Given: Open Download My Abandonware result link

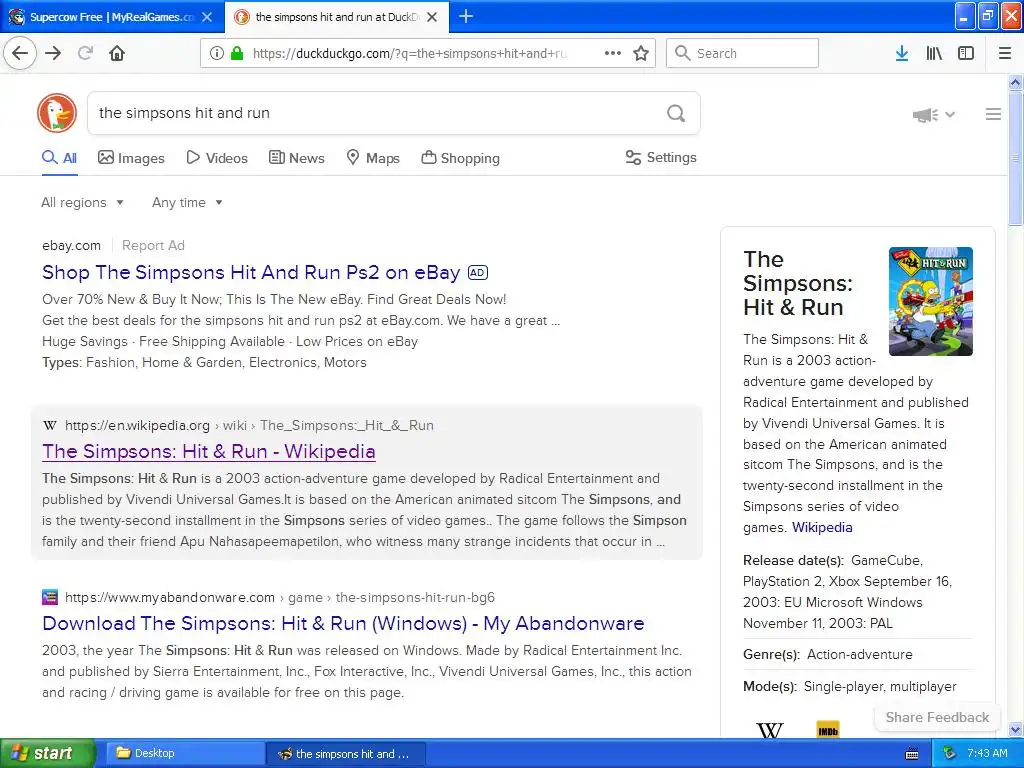Looking at the screenshot, I should click(x=343, y=623).
